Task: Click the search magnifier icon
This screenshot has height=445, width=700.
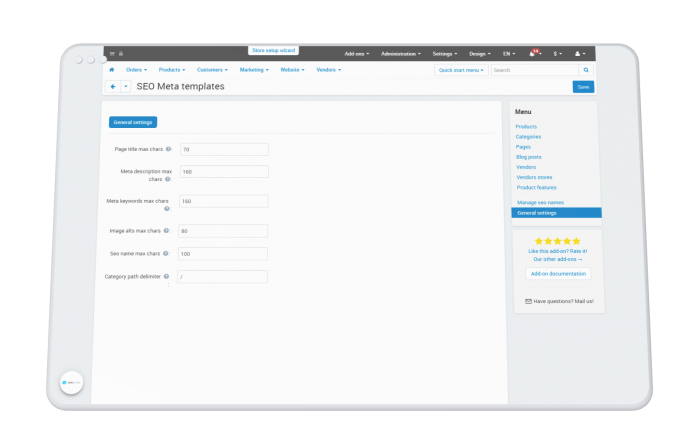Action: pos(586,70)
